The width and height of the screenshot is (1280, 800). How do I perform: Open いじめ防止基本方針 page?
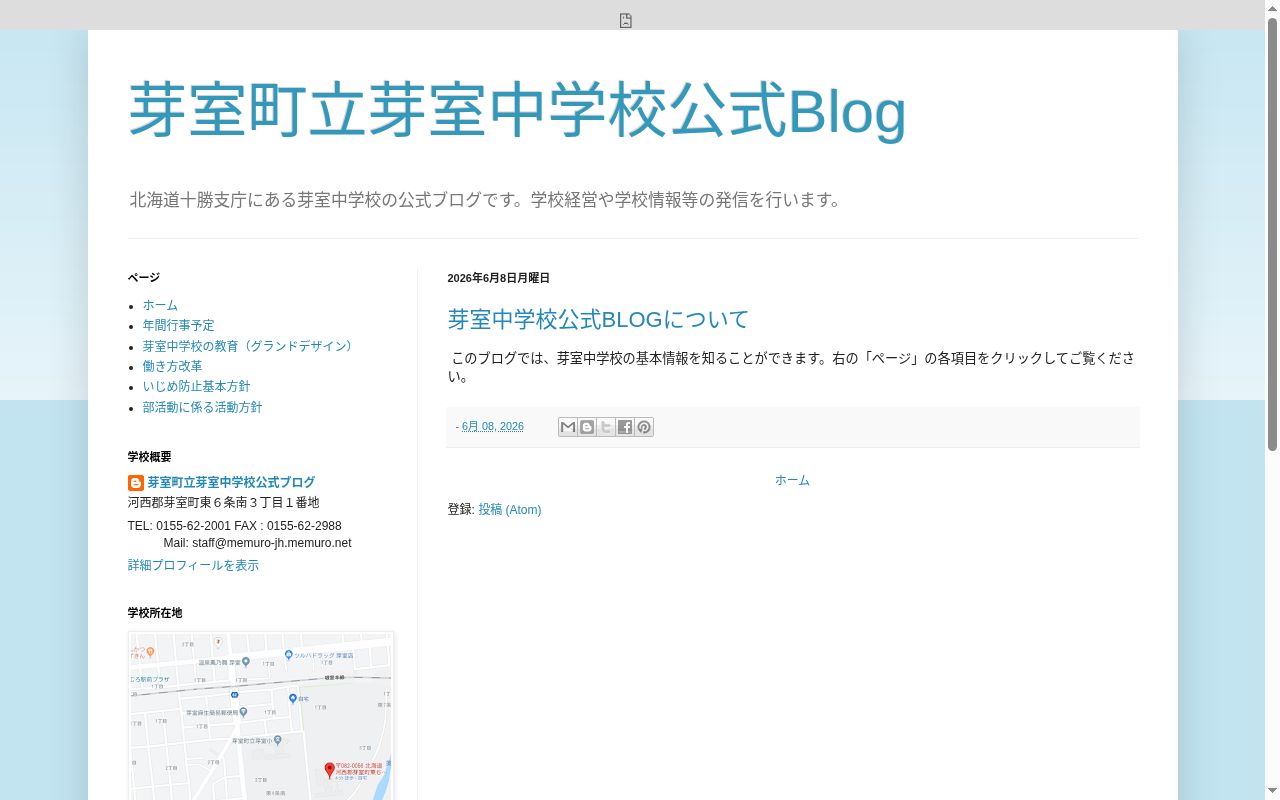196,386
